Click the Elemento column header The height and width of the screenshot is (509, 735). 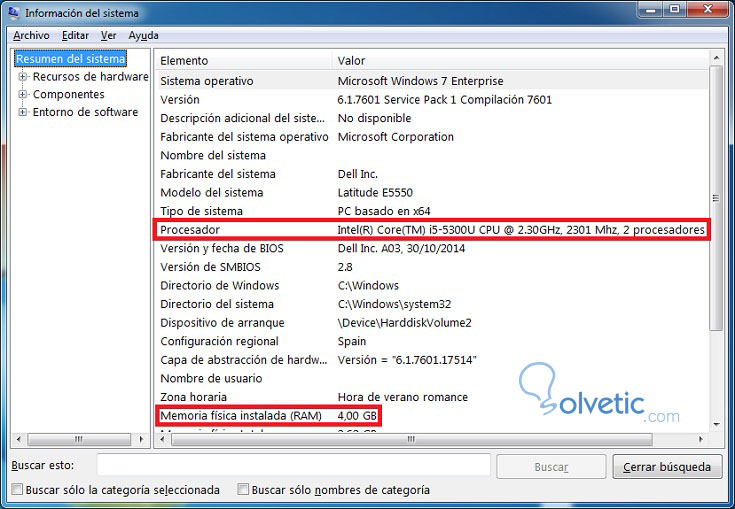coord(245,60)
